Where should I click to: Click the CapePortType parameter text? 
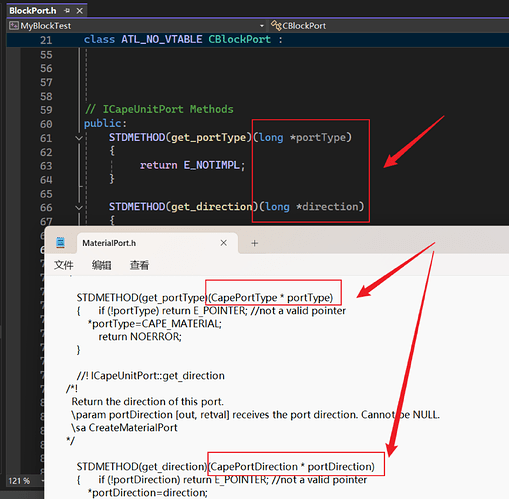tap(244, 298)
